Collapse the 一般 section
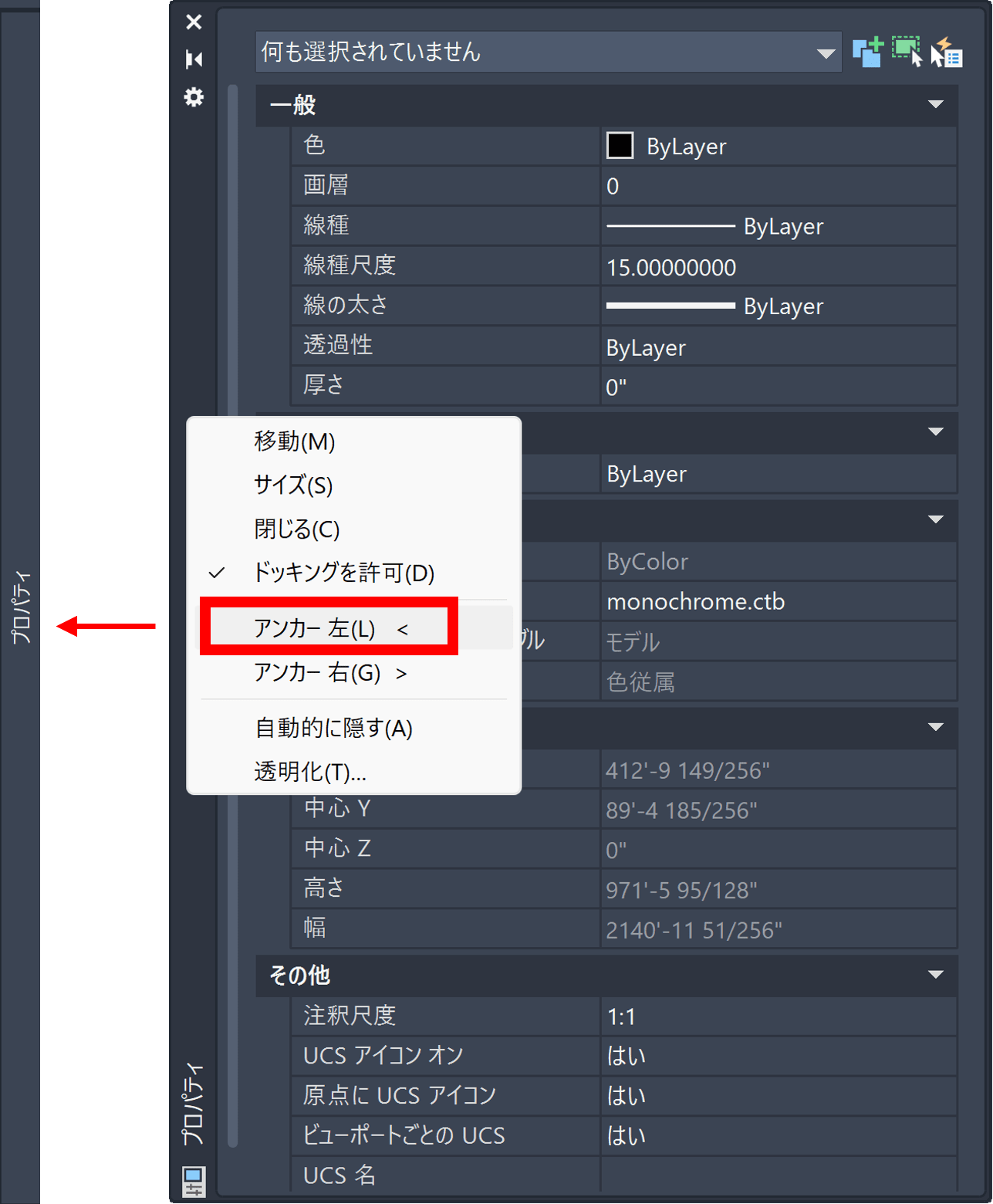This screenshot has width=993, height=1204. point(935,104)
